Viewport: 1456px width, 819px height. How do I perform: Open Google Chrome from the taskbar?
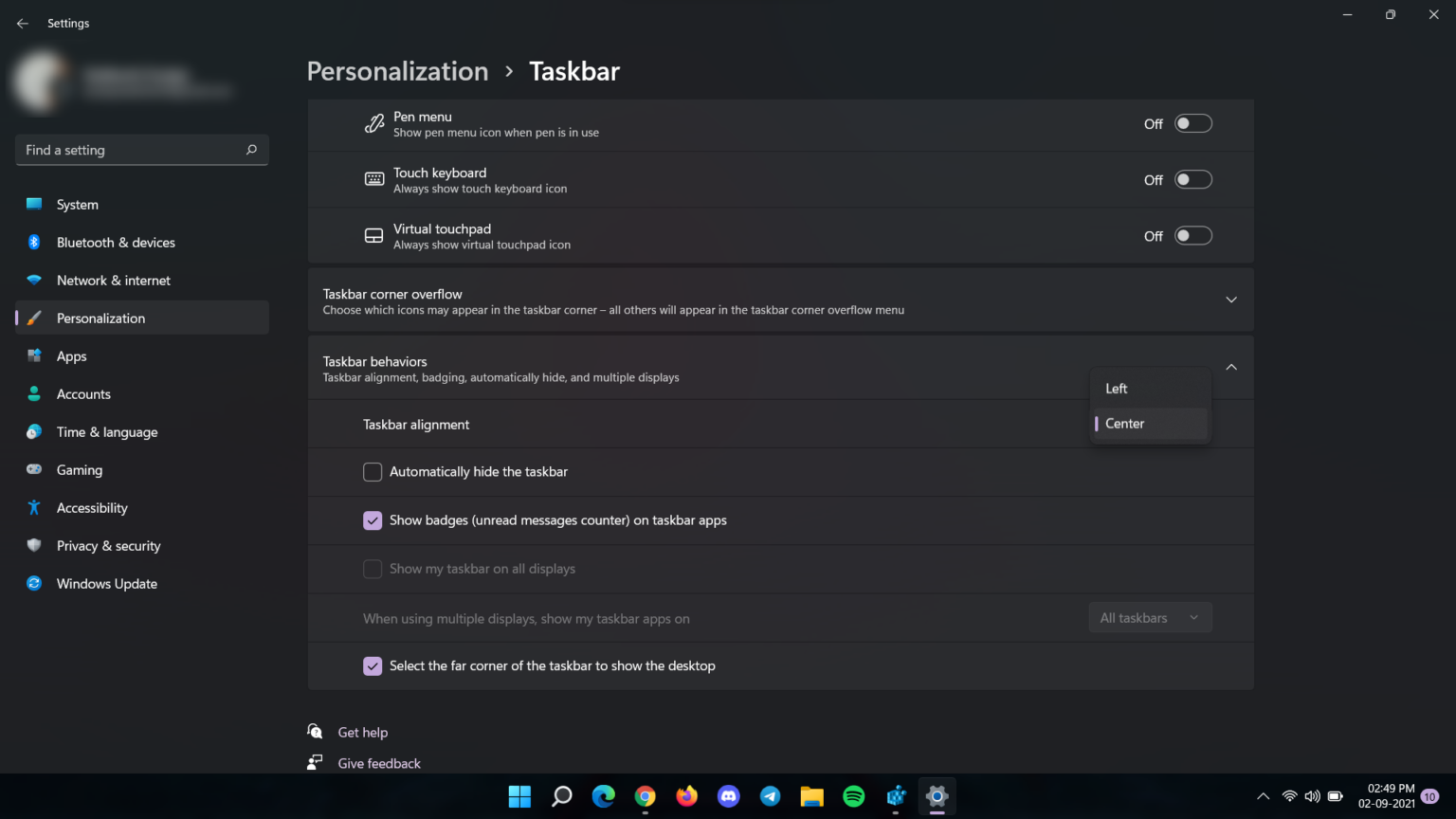645,796
